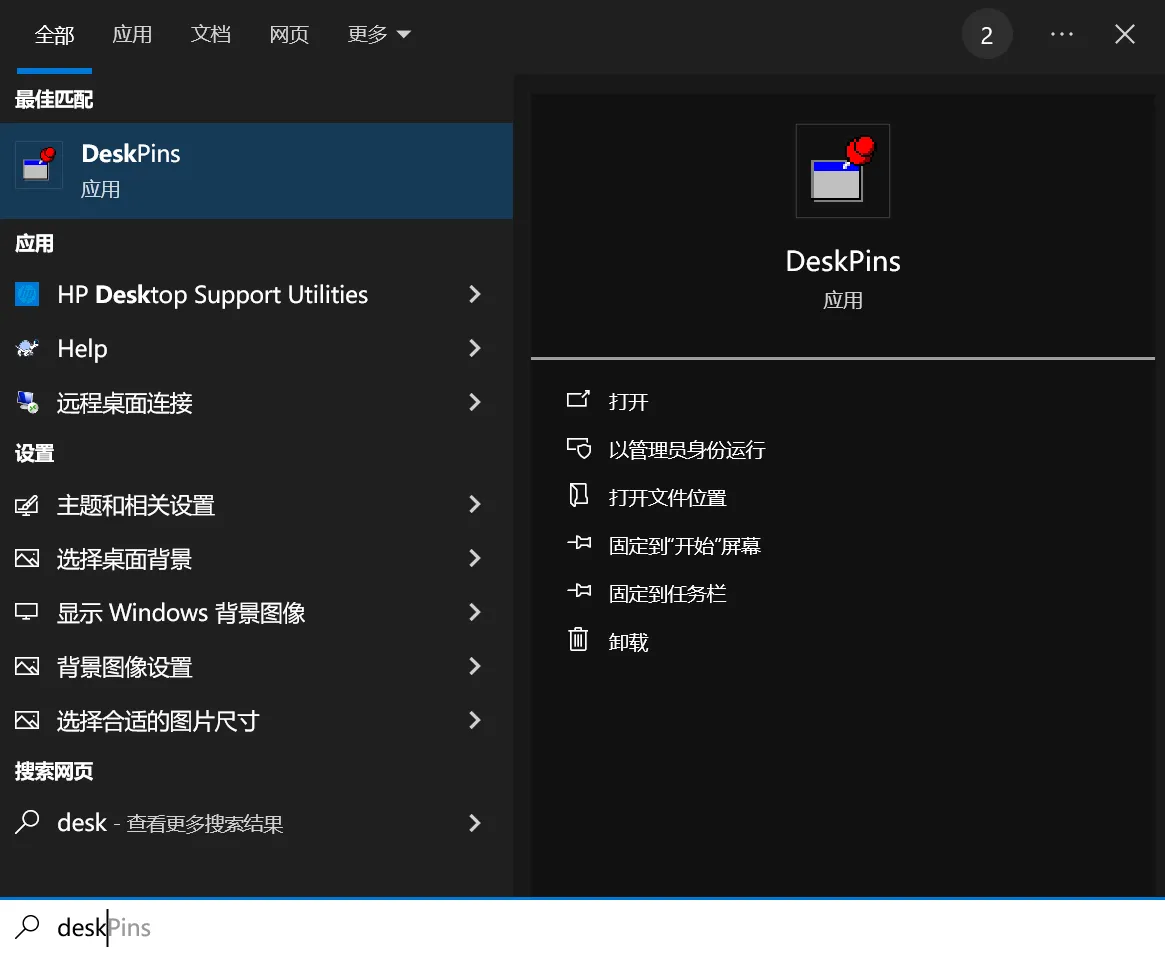
Task: Switch to the 全部 tab
Action: tap(54, 35)
